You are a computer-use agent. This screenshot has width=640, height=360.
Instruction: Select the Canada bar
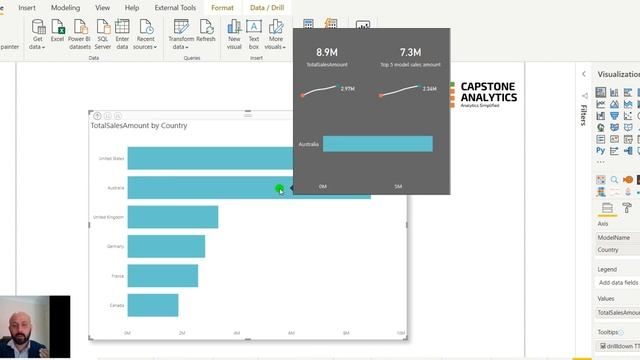coord(153,305)
